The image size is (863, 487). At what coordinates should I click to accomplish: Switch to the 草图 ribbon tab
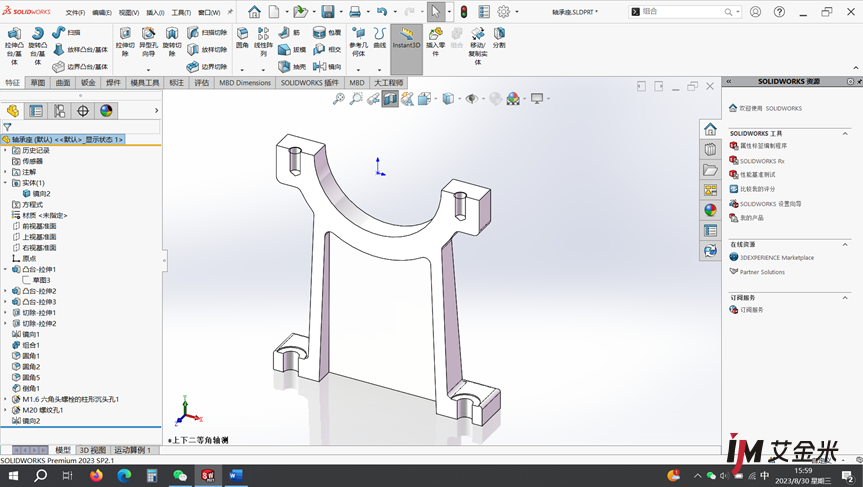click(38, 83)
